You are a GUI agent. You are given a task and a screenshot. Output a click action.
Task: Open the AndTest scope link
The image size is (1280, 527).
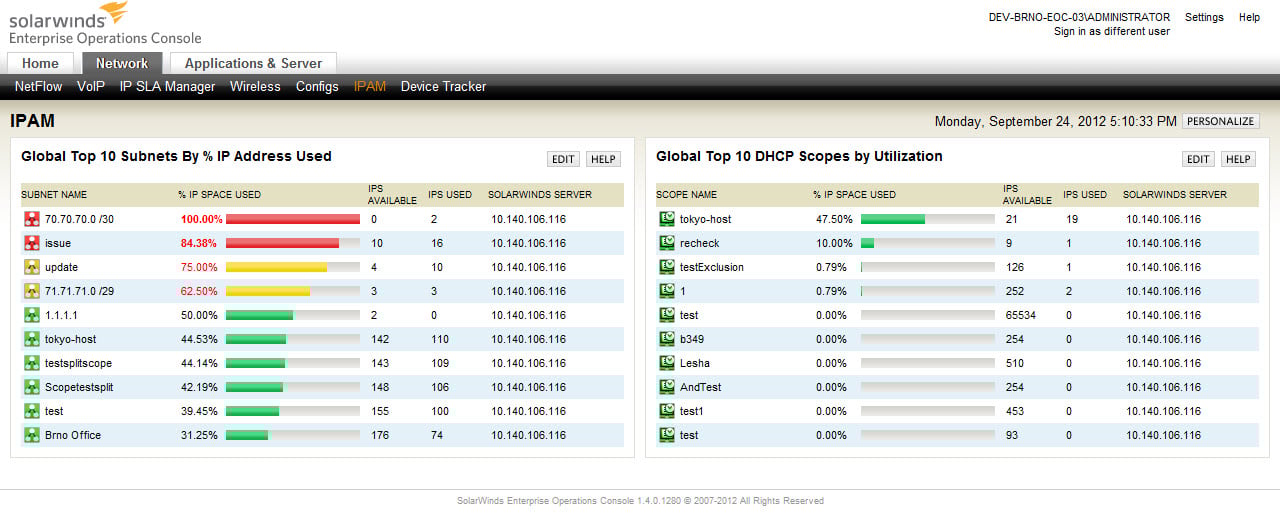(x=700, y=387)
